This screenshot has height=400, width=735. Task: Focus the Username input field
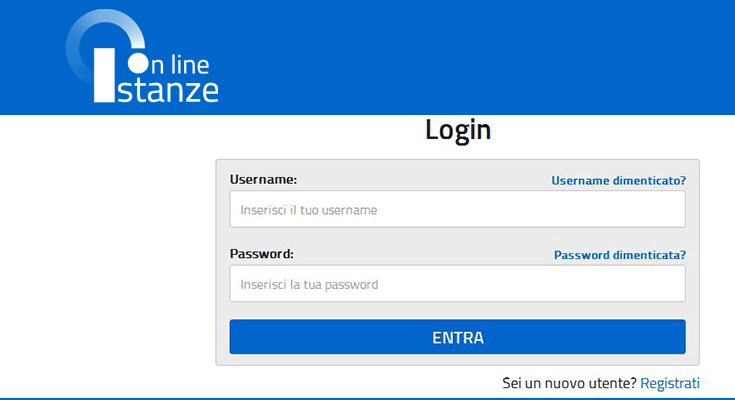457,210
